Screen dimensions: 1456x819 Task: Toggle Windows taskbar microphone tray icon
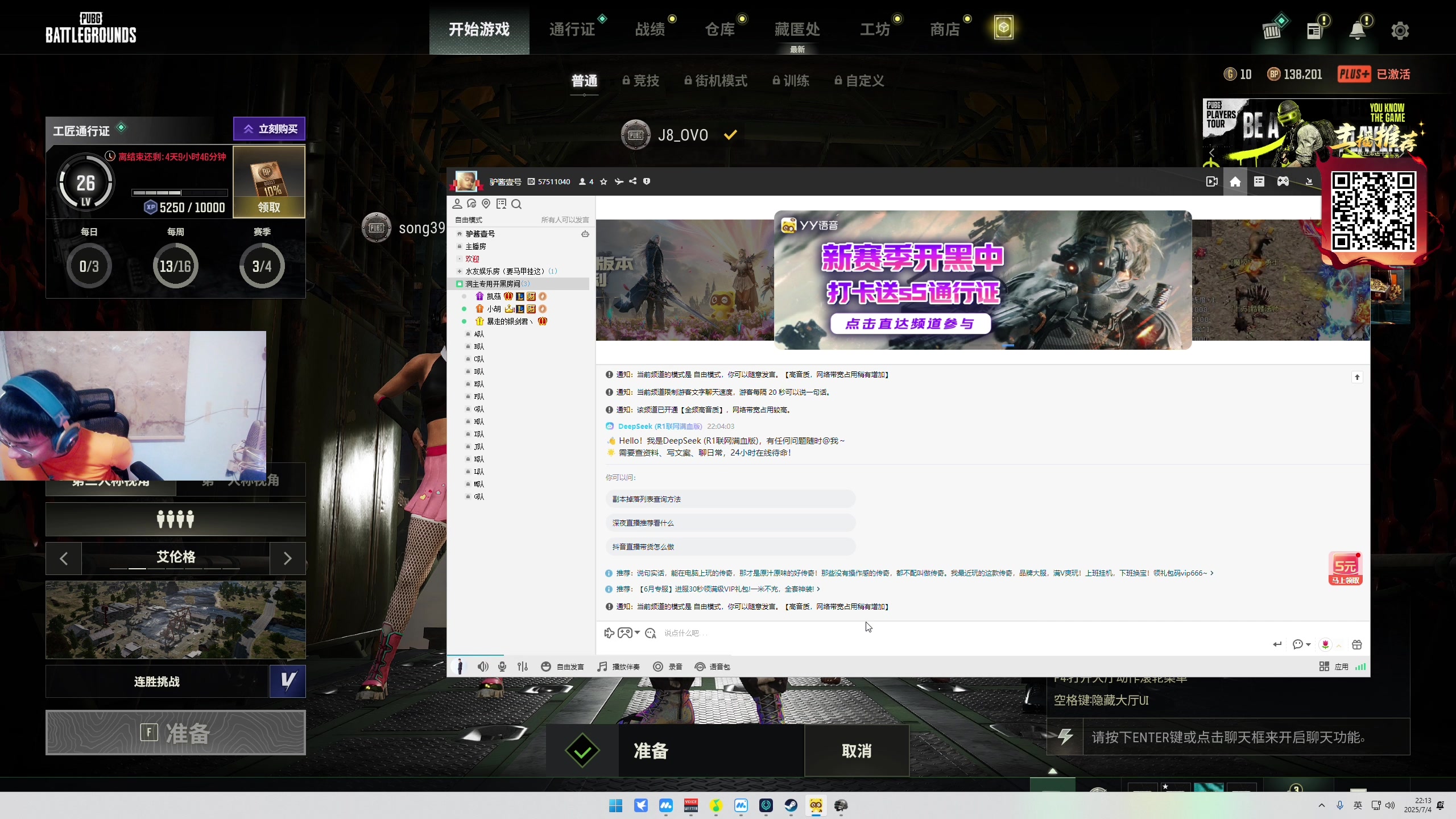pos(1340,805)
